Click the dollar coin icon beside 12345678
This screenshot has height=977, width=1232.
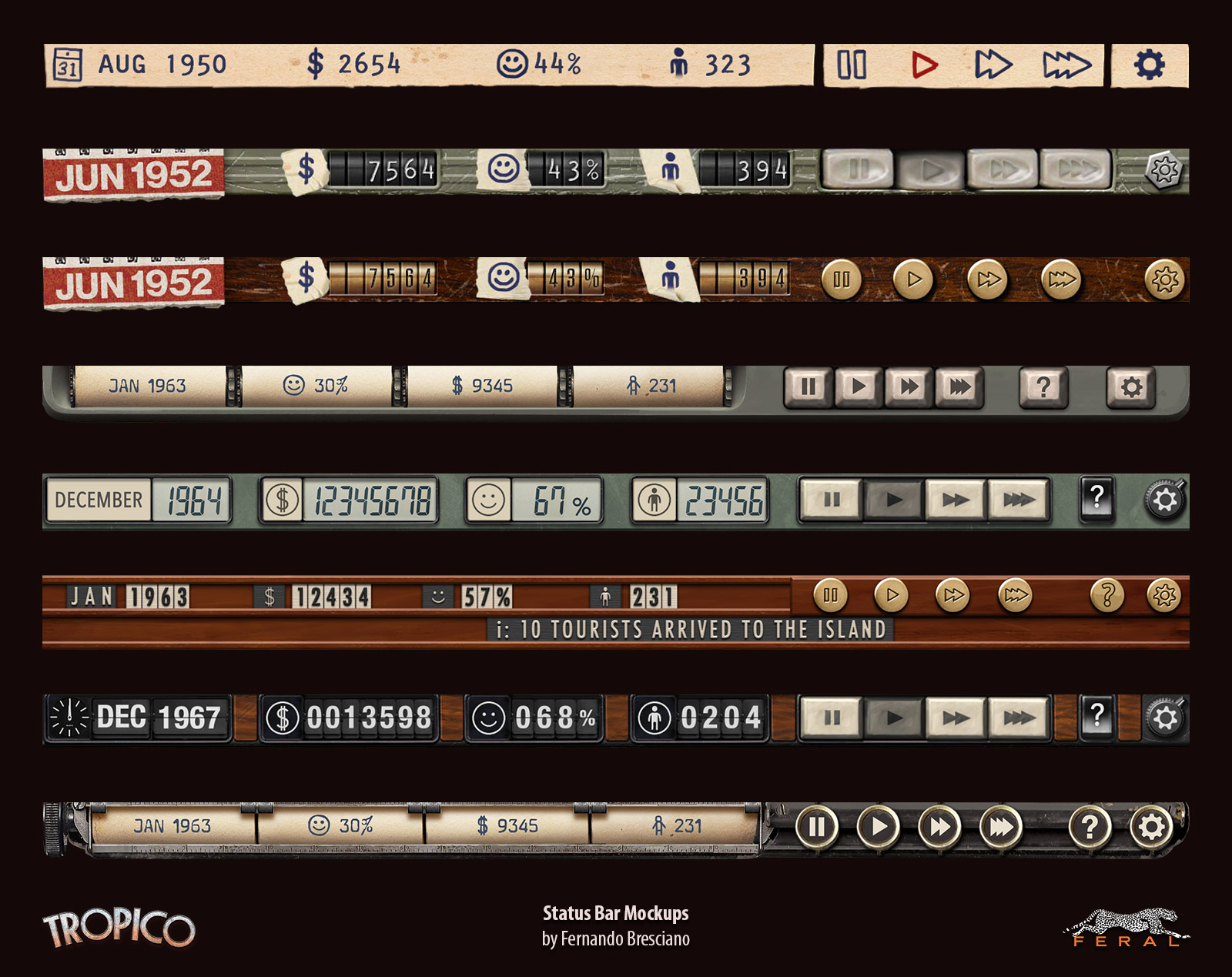282,500
